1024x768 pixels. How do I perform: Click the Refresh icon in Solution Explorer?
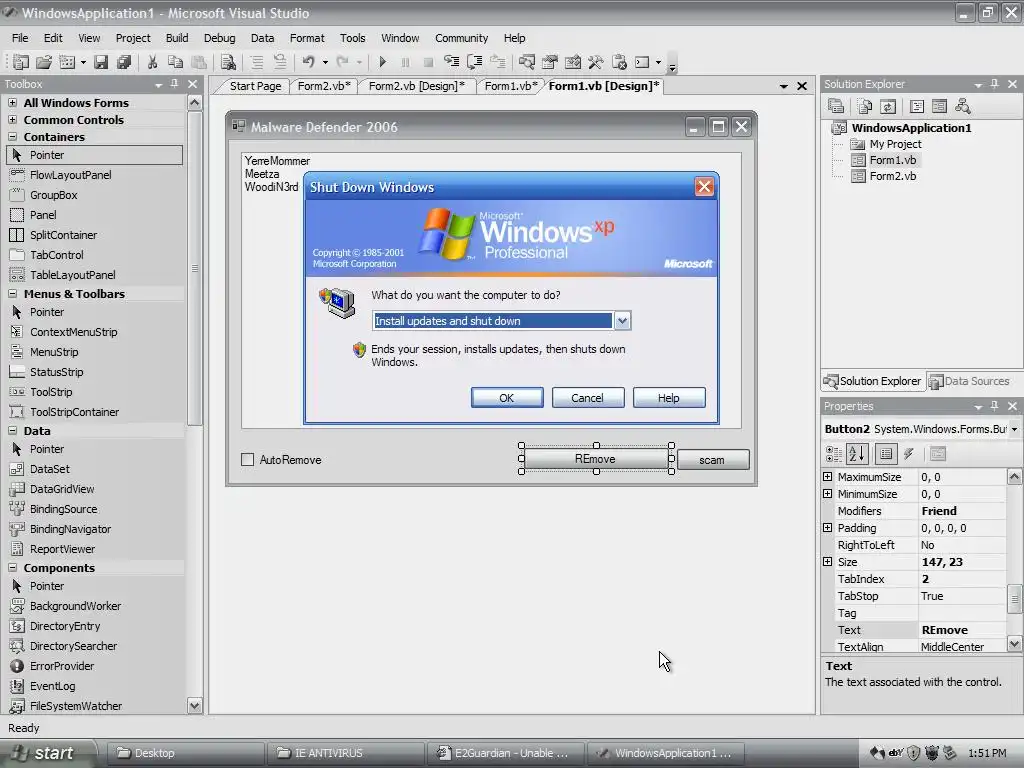point(888,106)
